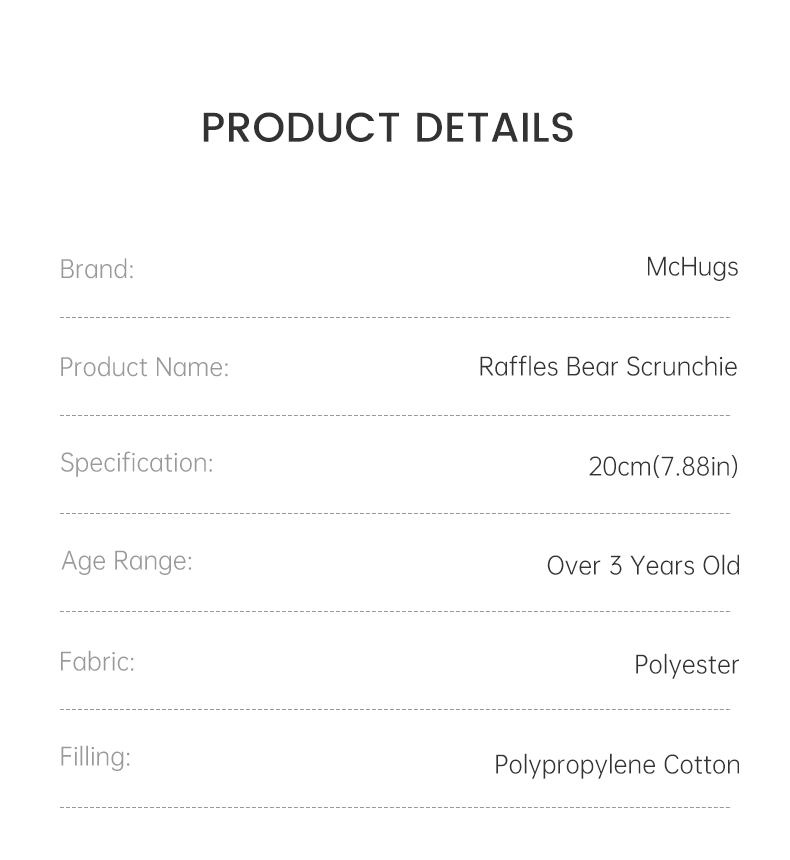
Task: Select the Over 3 Years Old text
Action: pyautogui.click(x=643, y=565)
